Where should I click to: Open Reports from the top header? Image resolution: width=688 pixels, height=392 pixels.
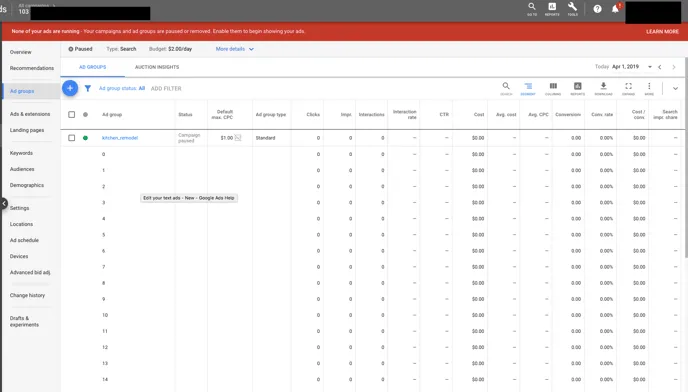[x=552, y=8]
